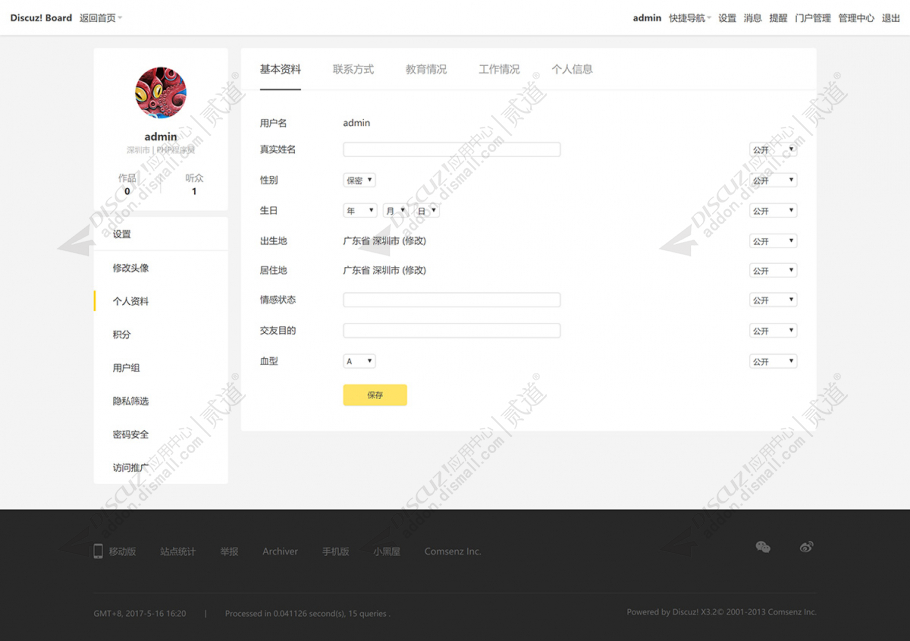Select the blood type (血型) dropdown
The height and width of the screenshot is (641, 910).
[x=359, y=361]
